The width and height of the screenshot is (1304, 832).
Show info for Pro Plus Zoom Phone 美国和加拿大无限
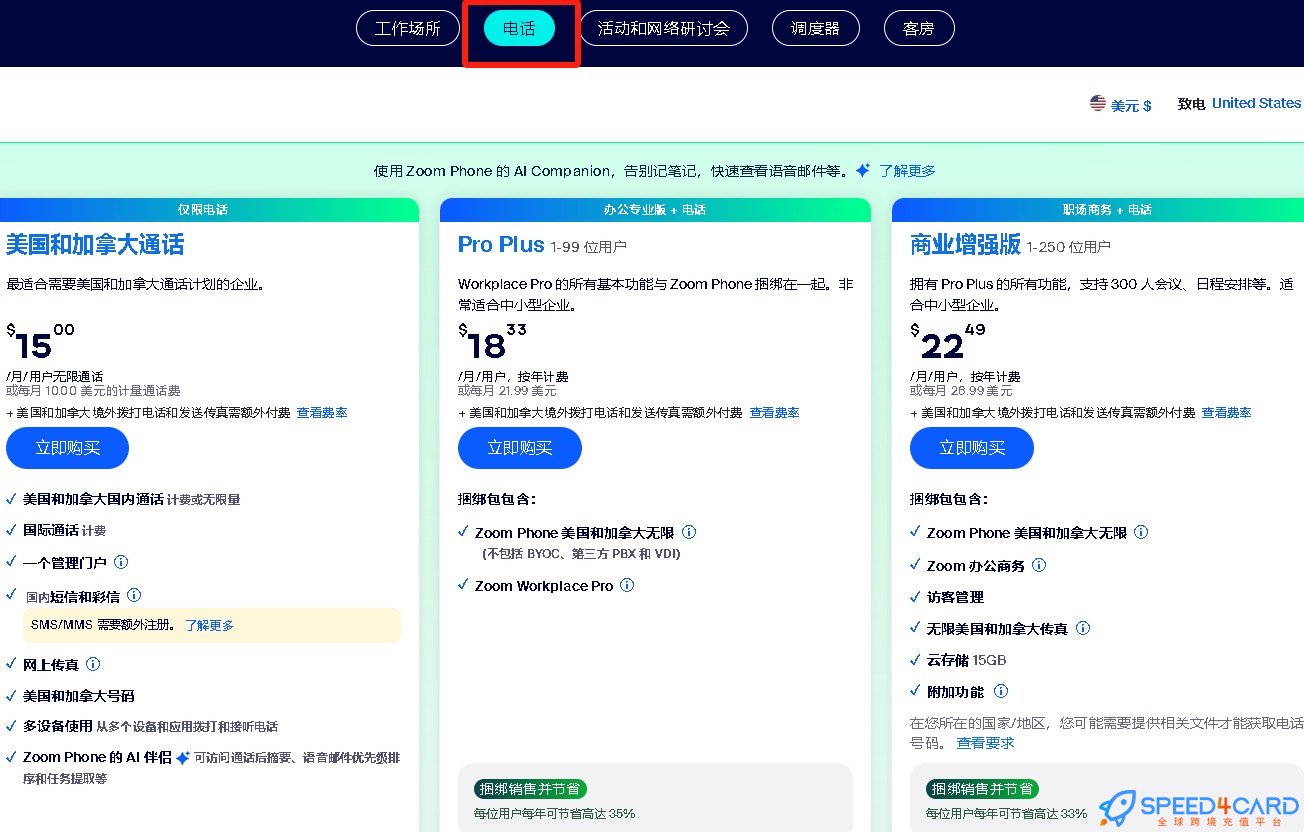(689, 532)
